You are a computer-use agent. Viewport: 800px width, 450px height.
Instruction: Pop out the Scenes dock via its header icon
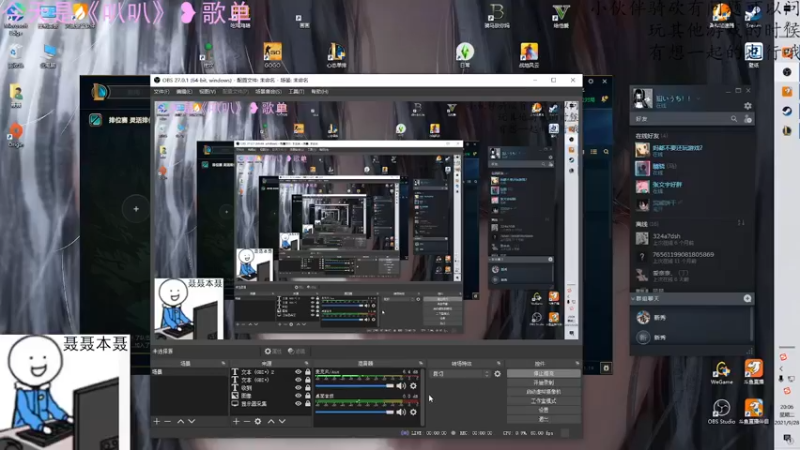223,363
